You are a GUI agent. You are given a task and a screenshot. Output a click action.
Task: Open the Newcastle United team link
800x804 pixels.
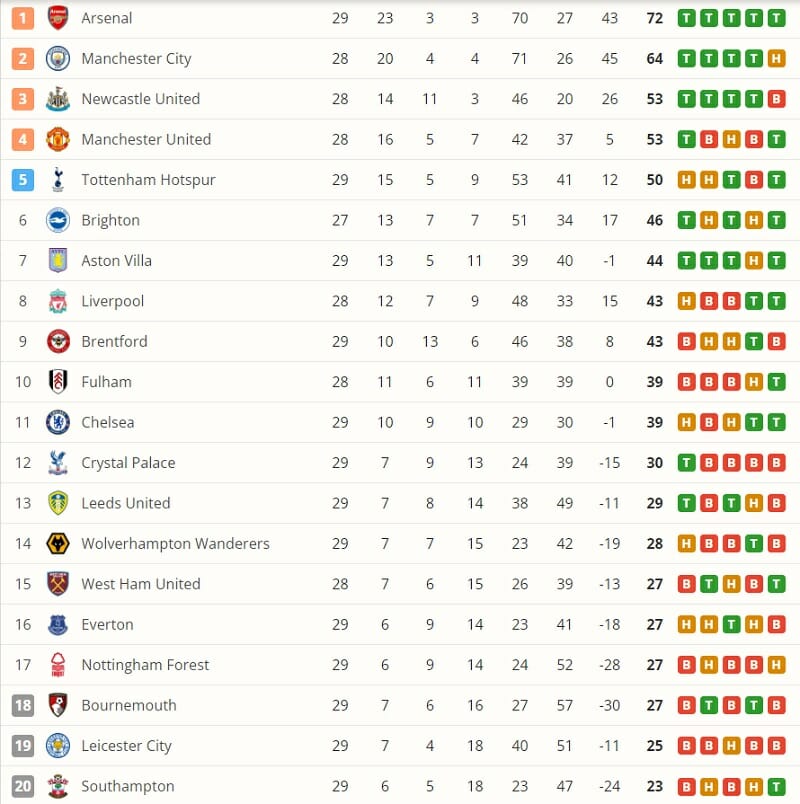(x=140, y=99)
